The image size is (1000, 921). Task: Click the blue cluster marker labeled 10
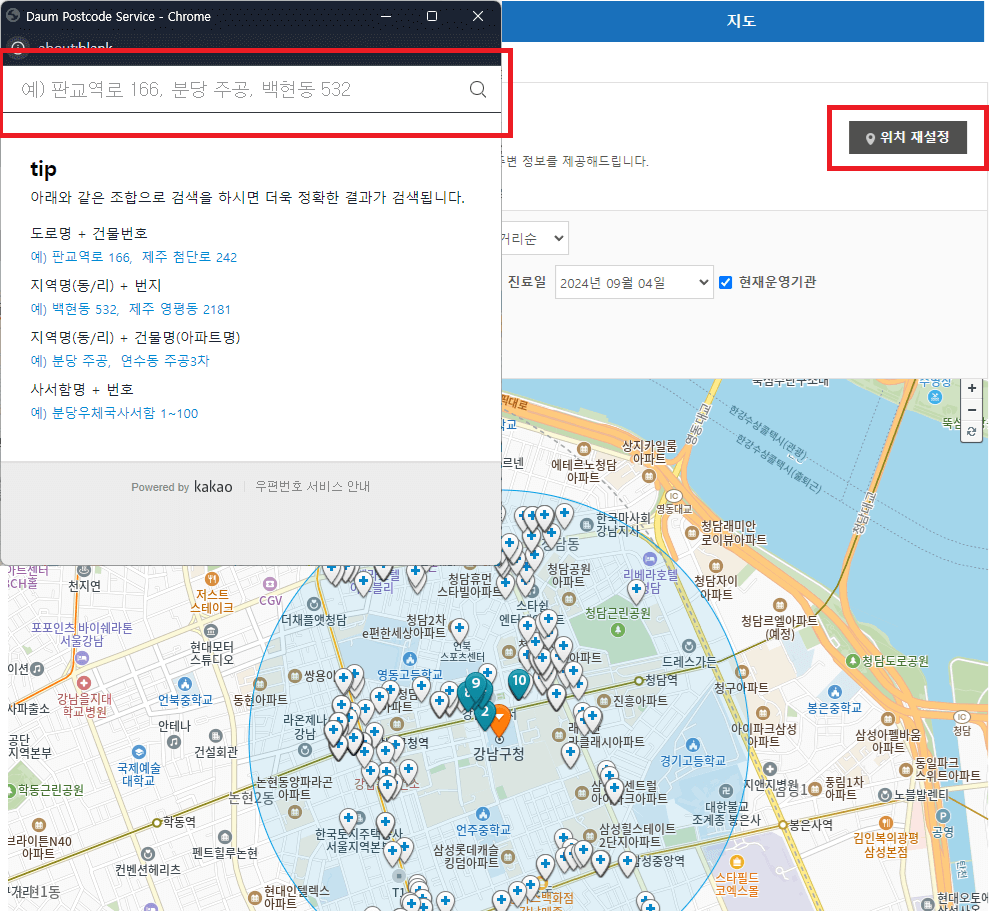point(519,682)
